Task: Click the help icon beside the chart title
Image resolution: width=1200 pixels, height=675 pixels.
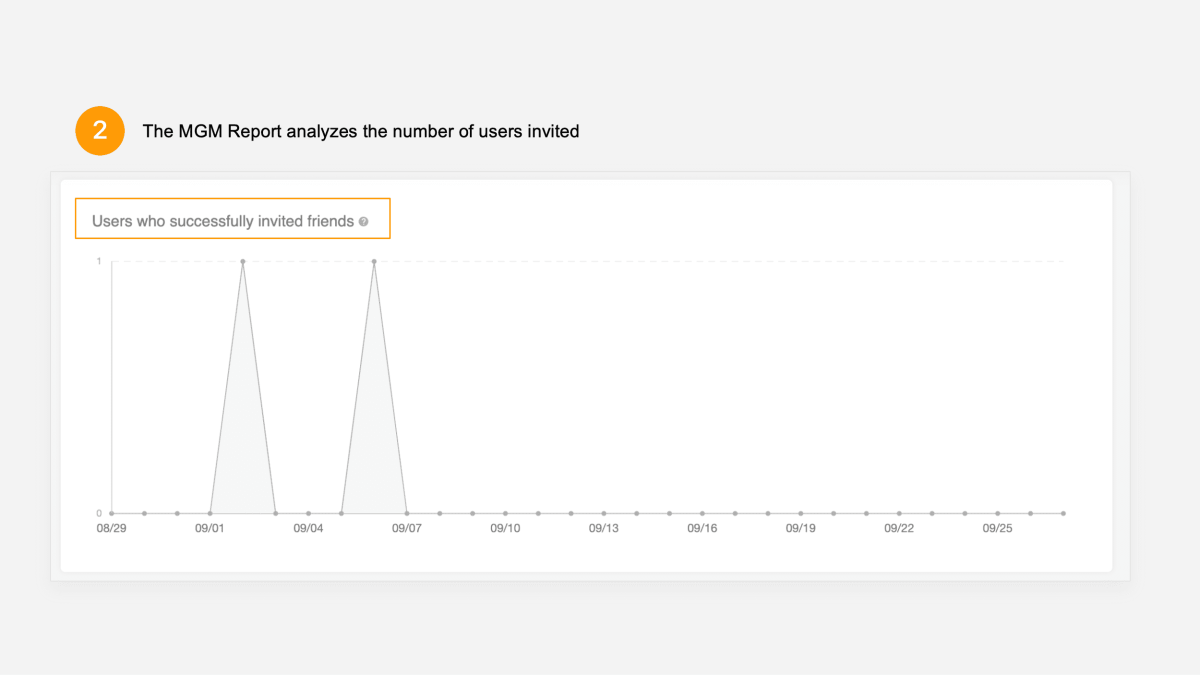Action: click(363, 222)
